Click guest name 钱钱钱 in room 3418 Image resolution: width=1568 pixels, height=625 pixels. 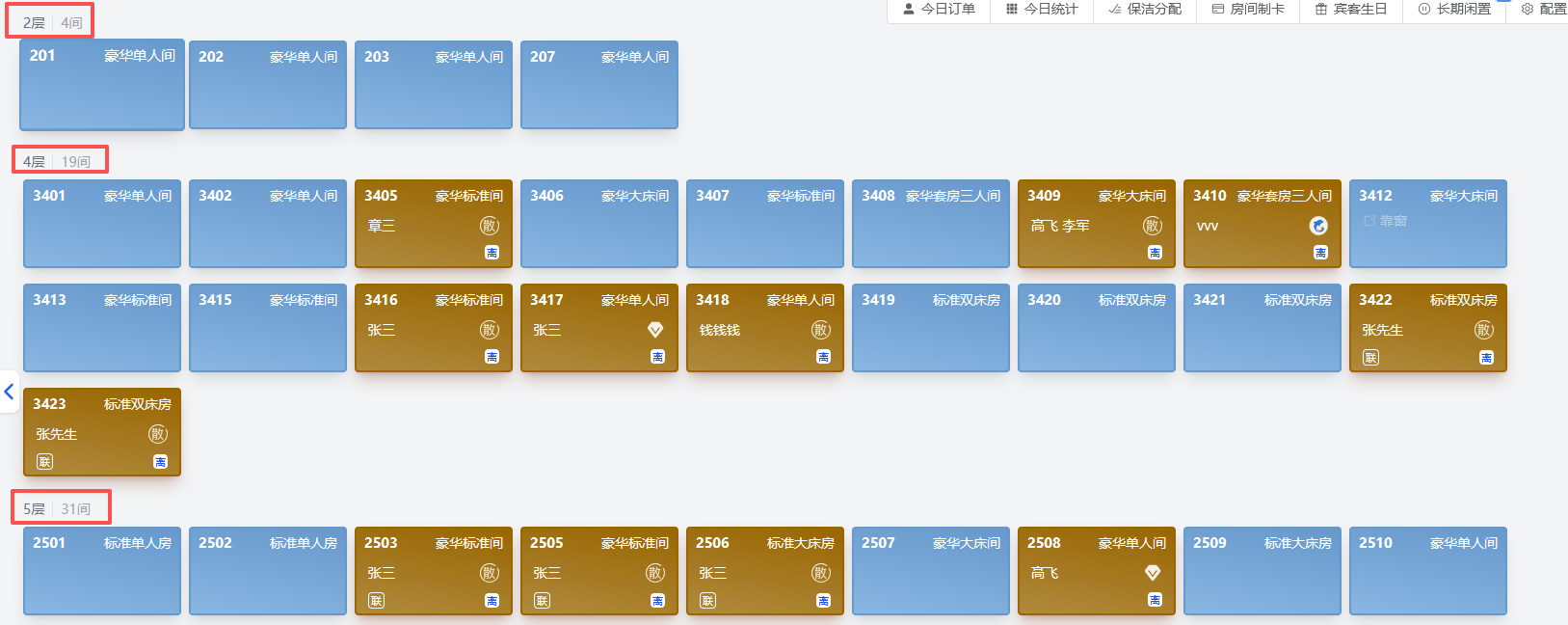click(x=720, y=330)
